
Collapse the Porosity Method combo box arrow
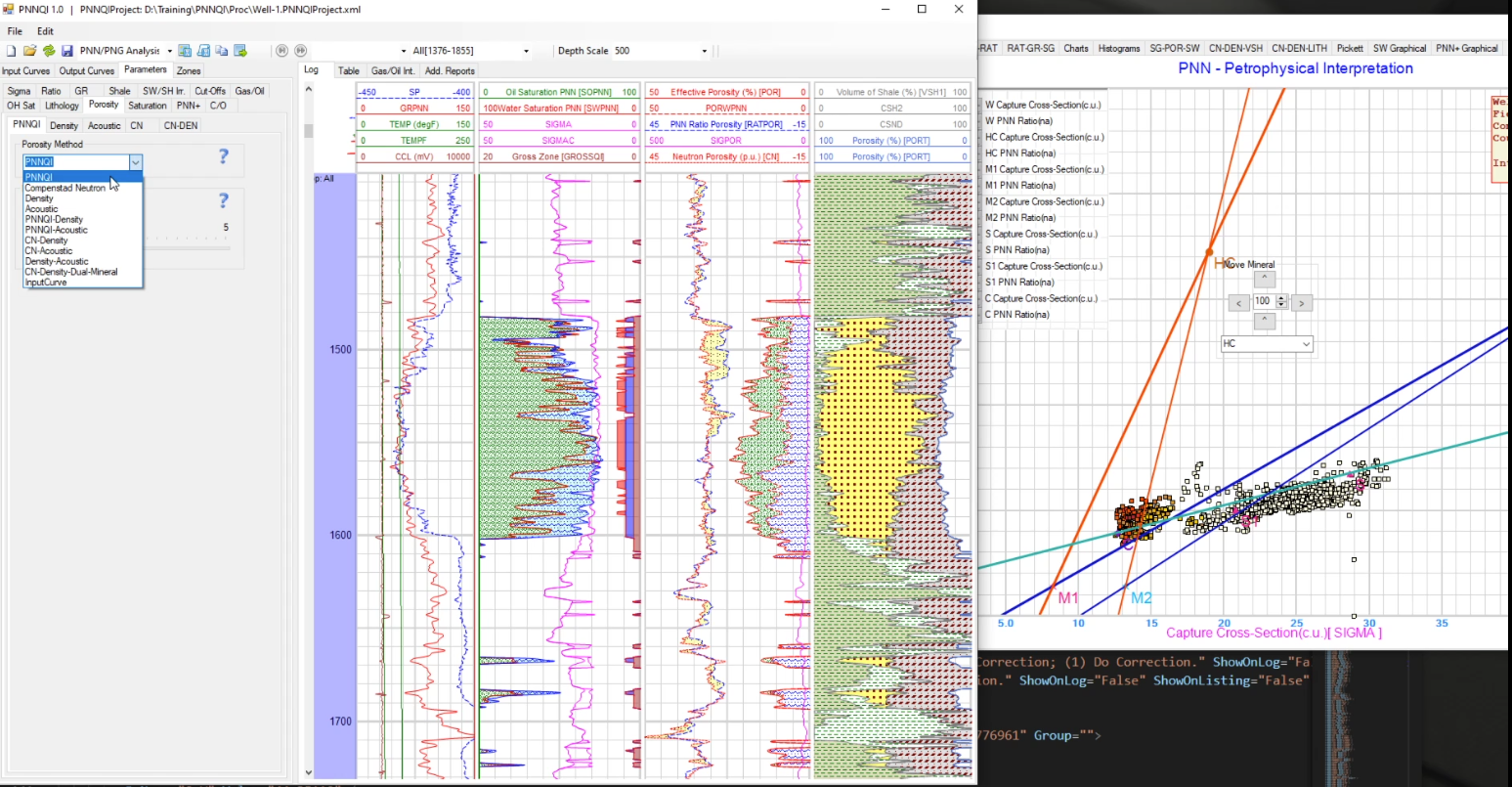tap(136, 162)
